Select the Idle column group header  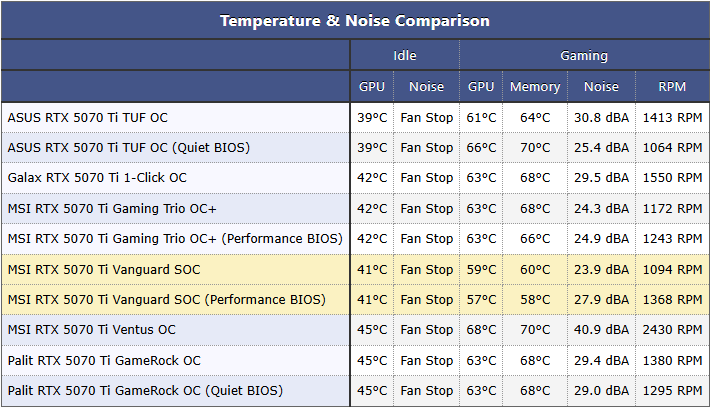click(x=404, y=55)
